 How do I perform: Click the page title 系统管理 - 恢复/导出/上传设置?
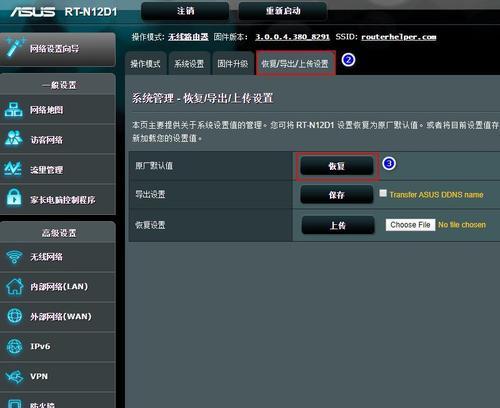pyautogui.click(x=203, y=98)
